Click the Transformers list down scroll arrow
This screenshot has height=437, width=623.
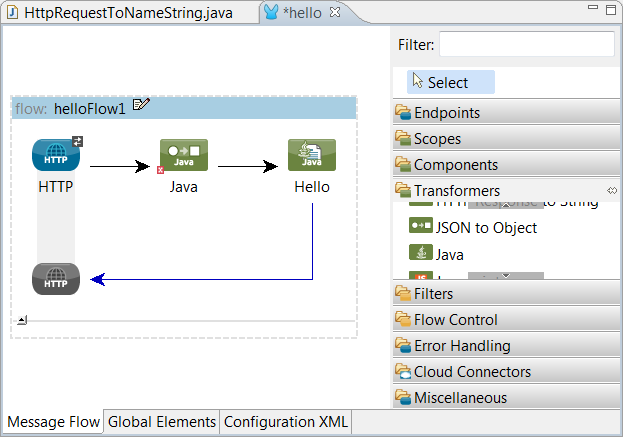pyautogui.click(x=505, y=276)
